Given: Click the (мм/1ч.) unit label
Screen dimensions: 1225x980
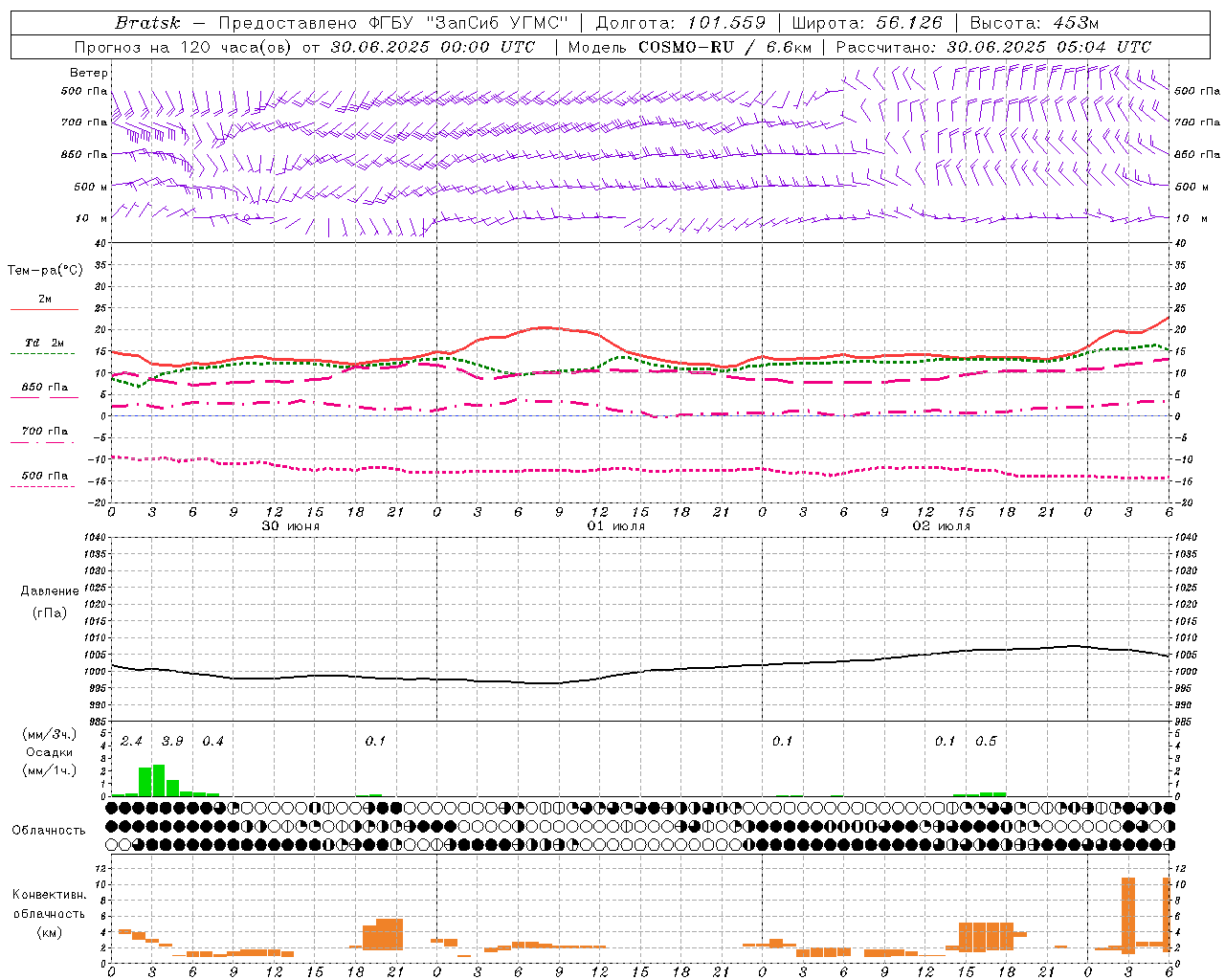Looking at the screenshot, I should [x=49, y=770].
